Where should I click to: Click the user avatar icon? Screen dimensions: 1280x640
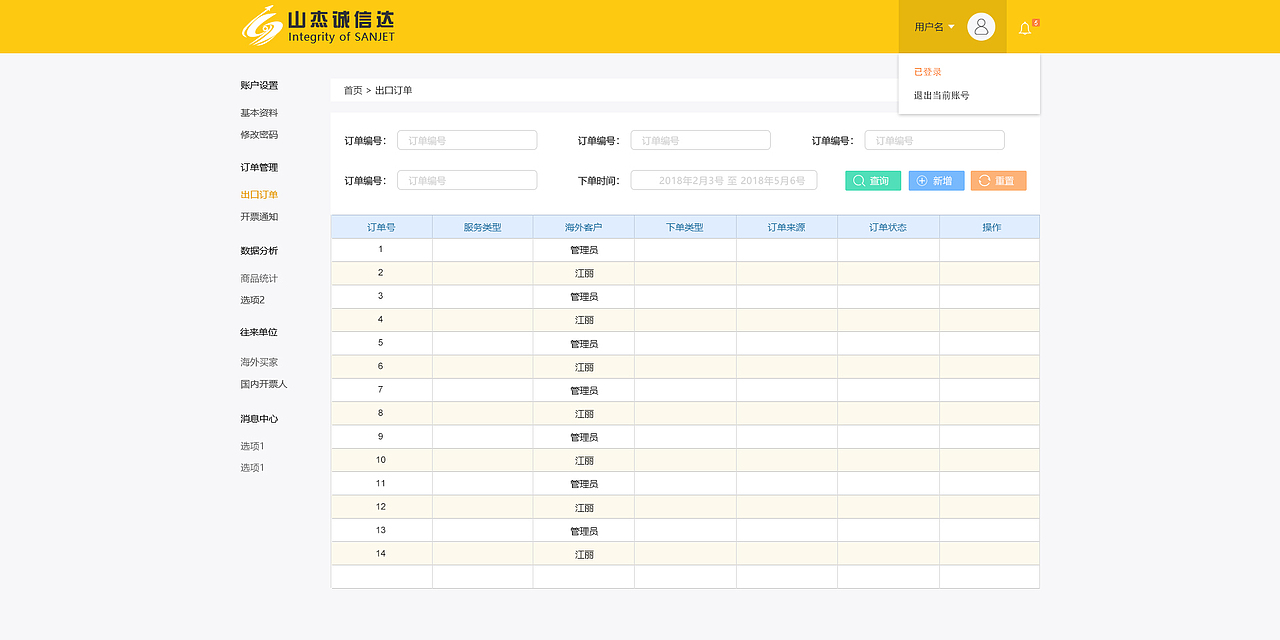981,27
